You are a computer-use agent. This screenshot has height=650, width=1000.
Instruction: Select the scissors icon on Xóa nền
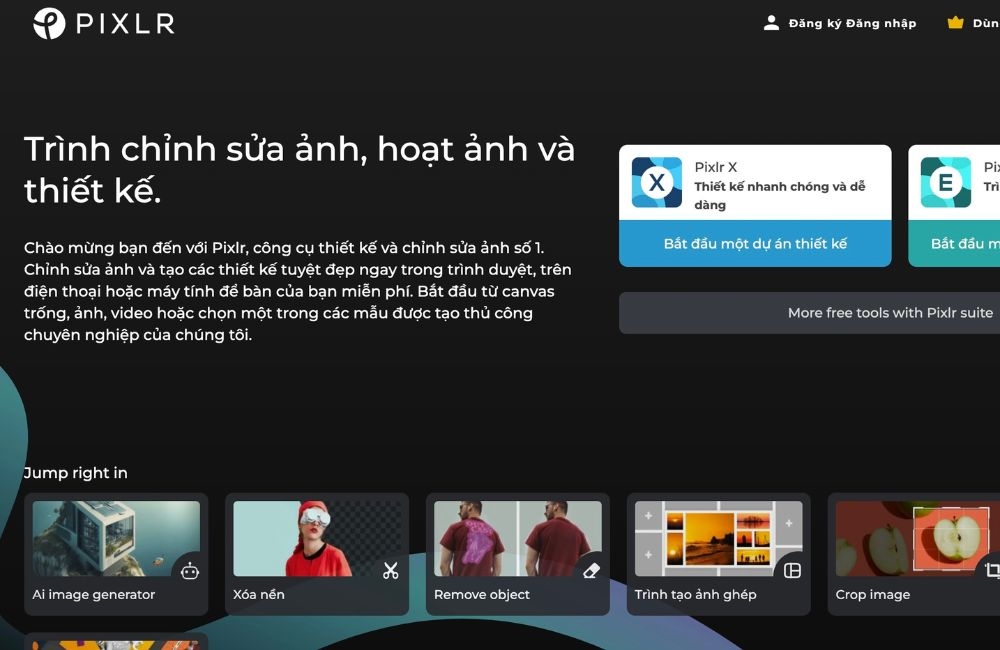390,570
